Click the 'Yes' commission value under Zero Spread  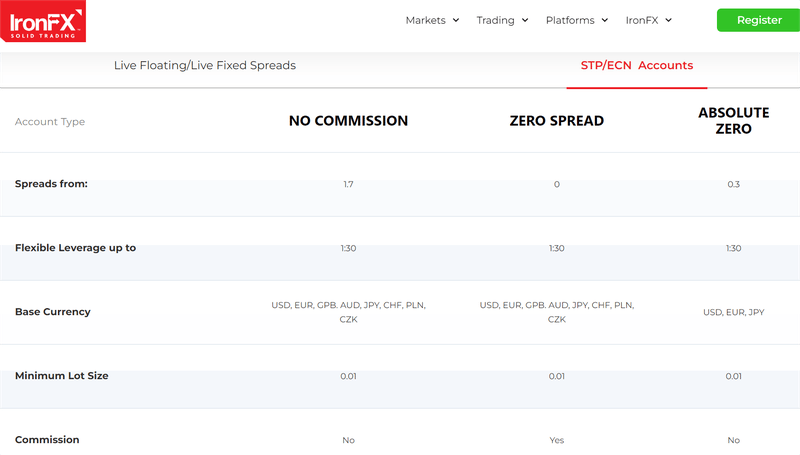pos(556,440)
